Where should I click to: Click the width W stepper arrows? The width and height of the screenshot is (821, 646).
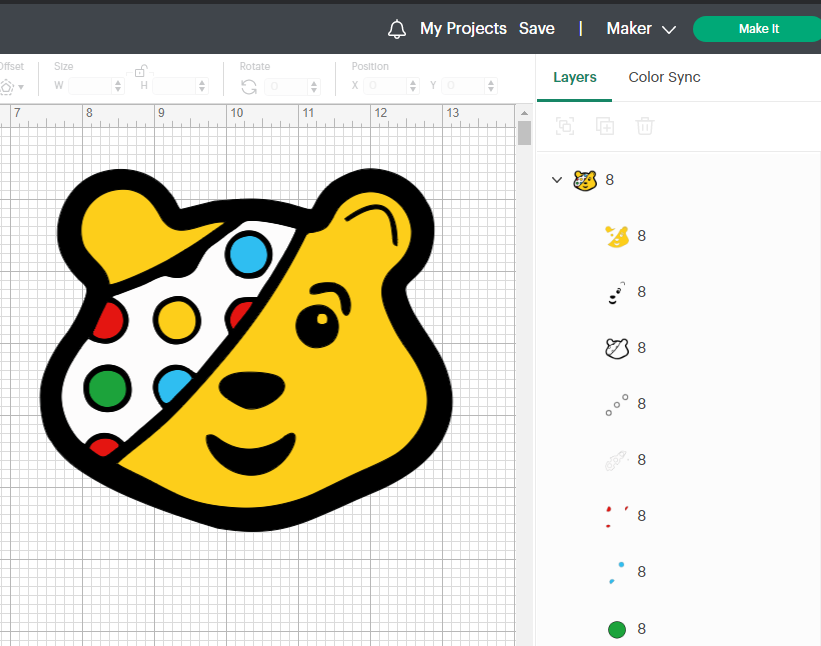[118, 85]
